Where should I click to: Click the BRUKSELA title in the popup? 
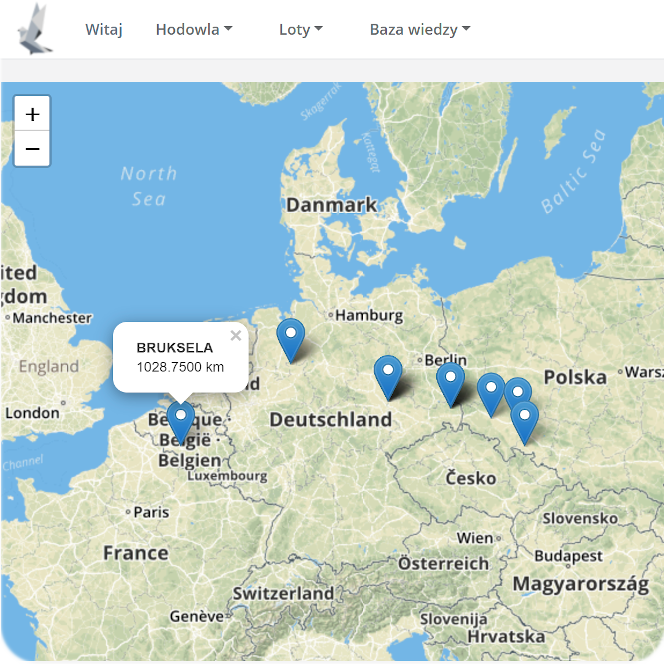pos(175,347)
